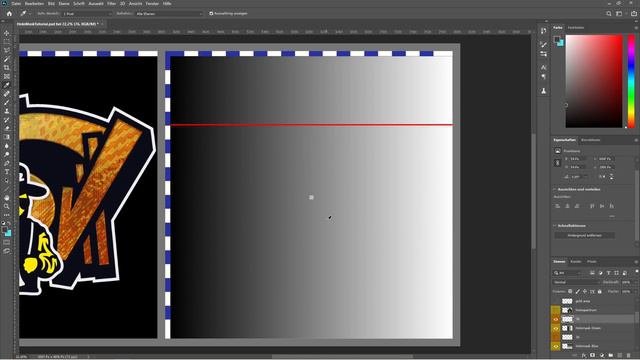This screenshot has width=640, height=360.
Task: Open the Datei menu
Action: click(16, 3)
